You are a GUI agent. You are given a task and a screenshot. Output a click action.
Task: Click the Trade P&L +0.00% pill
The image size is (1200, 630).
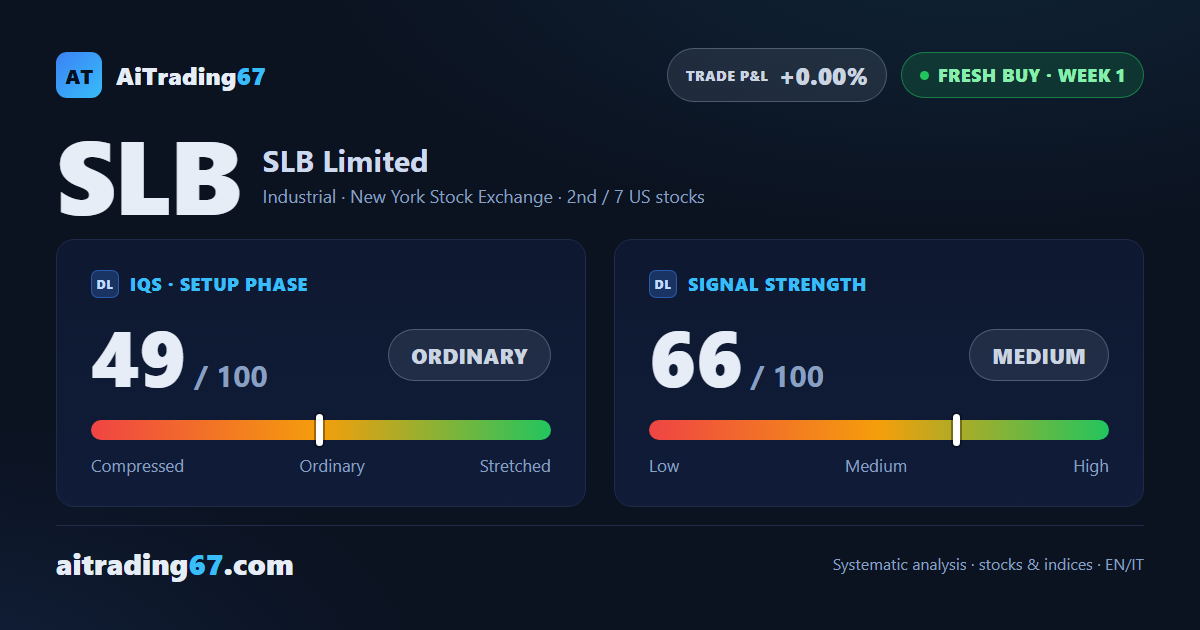click(x=777, y=75)
